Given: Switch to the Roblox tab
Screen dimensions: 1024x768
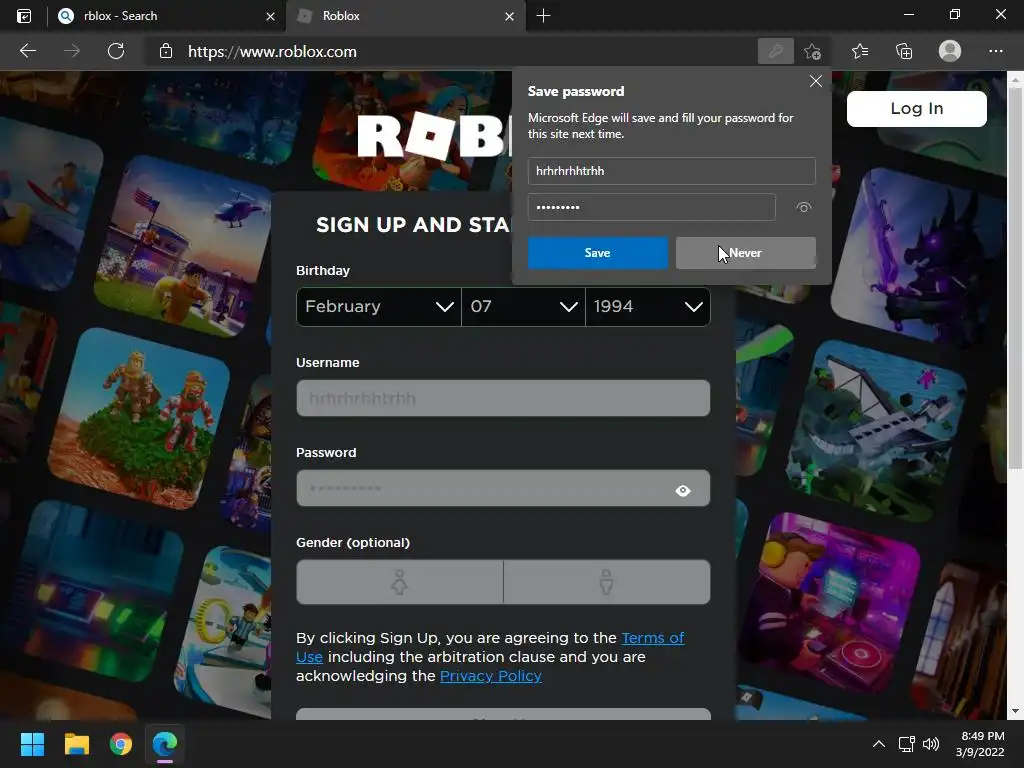Looking at the screenshot, I should (404, 16).
